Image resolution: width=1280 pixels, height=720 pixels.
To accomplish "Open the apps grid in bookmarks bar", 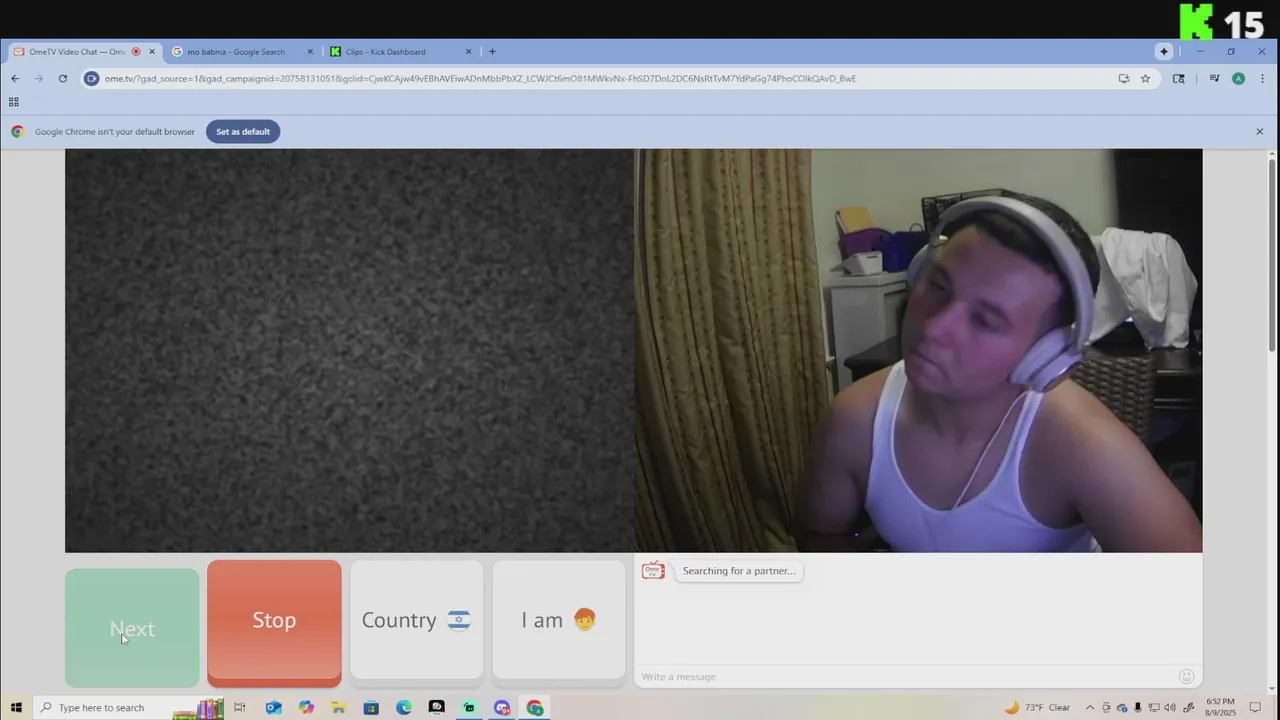I will [x=14, y=102].
